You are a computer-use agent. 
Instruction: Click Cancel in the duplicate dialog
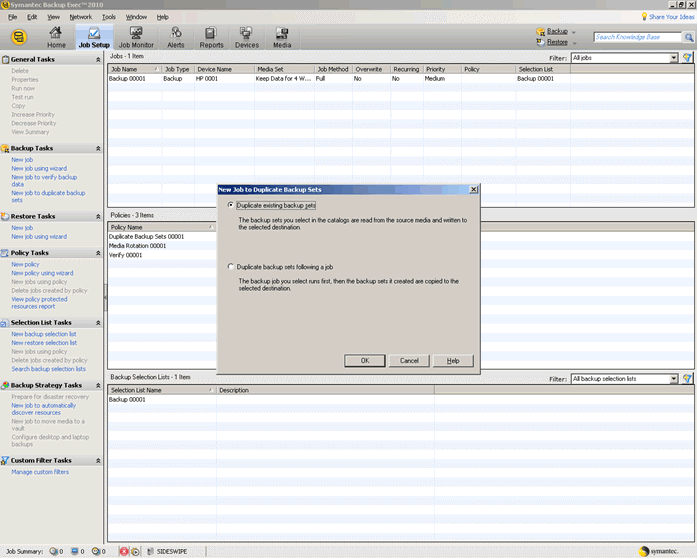click(409, 361)
